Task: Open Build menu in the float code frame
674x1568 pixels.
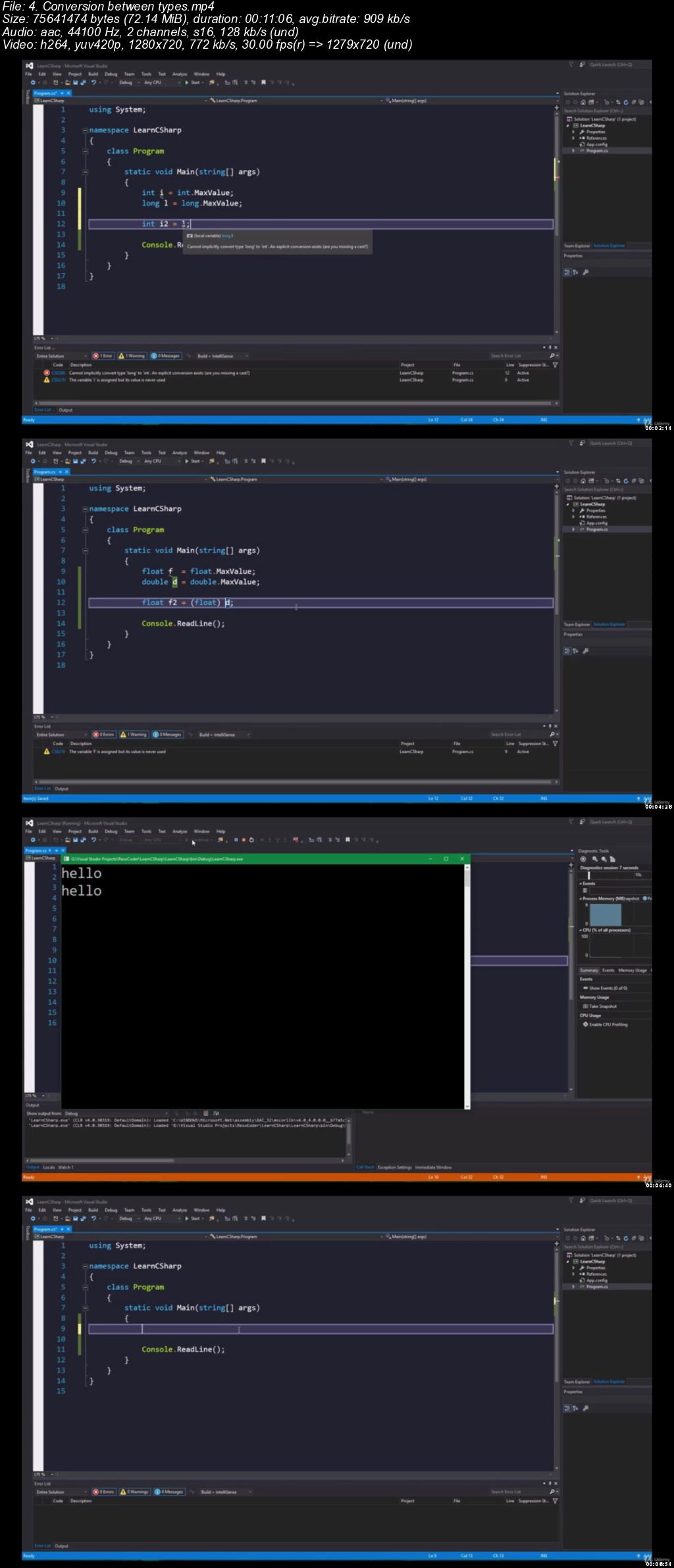Action: pos(93,452)
